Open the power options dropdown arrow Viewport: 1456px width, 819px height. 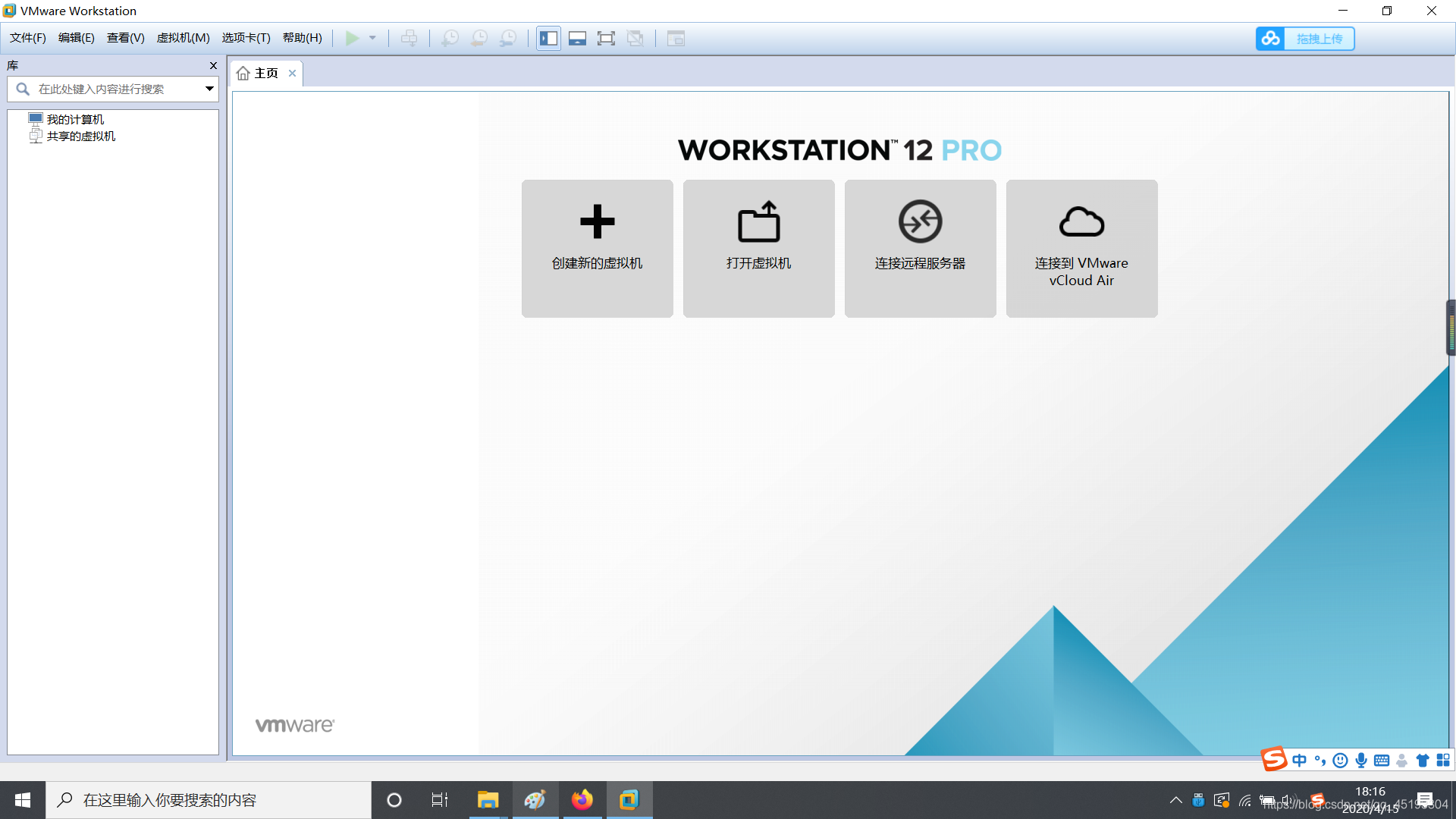tap(372, 38)
